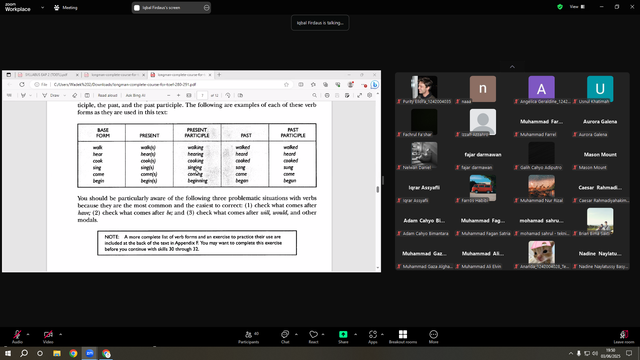Start camera with the Video button
The width and height of the screenshot is (640, 360).
(48, 337)
